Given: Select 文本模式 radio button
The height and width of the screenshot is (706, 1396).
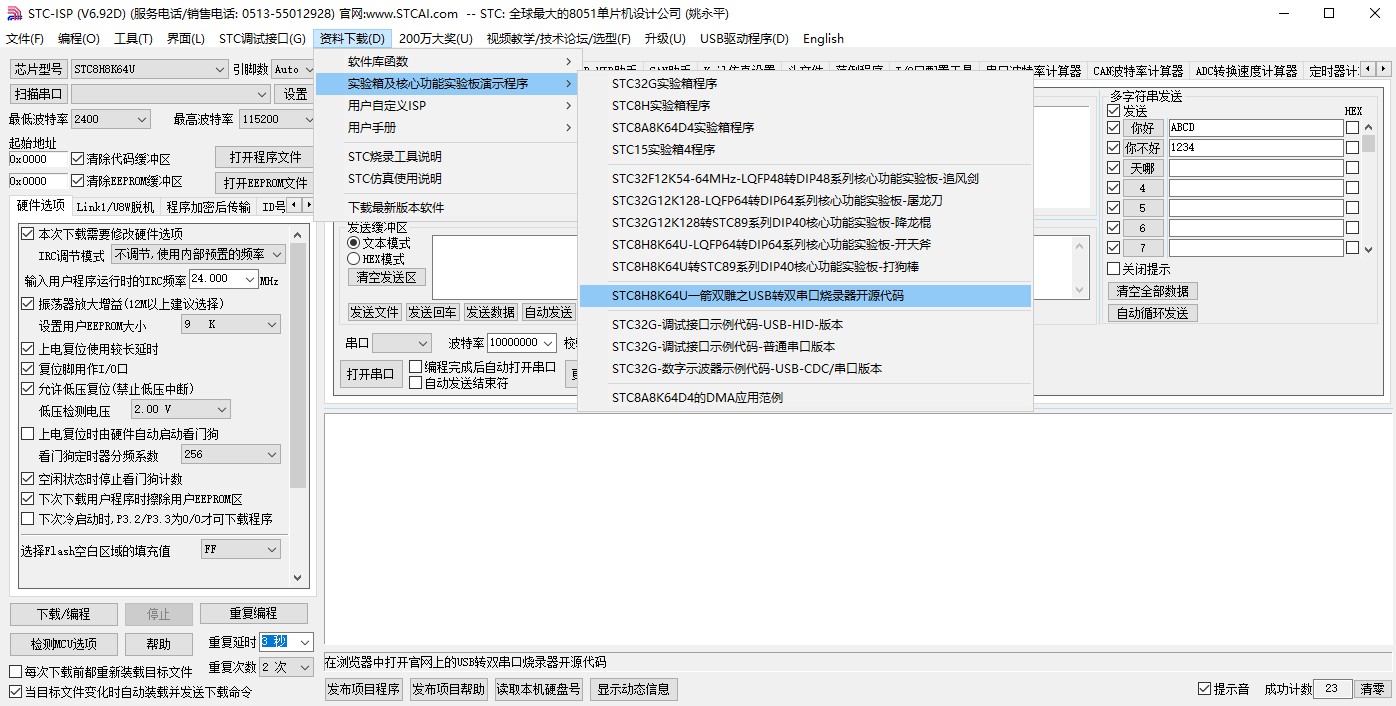Looking at the screenshot, I should pyautogui.click(x=353, y=243).
